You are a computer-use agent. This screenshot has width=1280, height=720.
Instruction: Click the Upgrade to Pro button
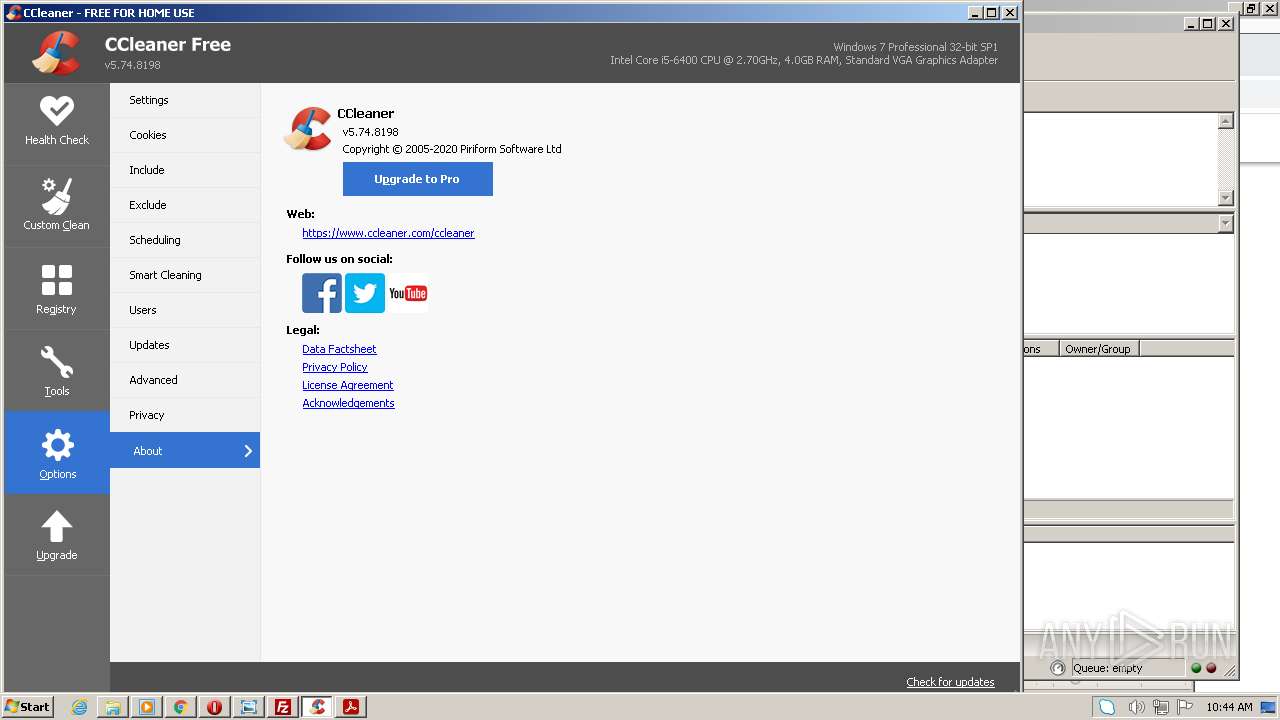coord(417,179)
